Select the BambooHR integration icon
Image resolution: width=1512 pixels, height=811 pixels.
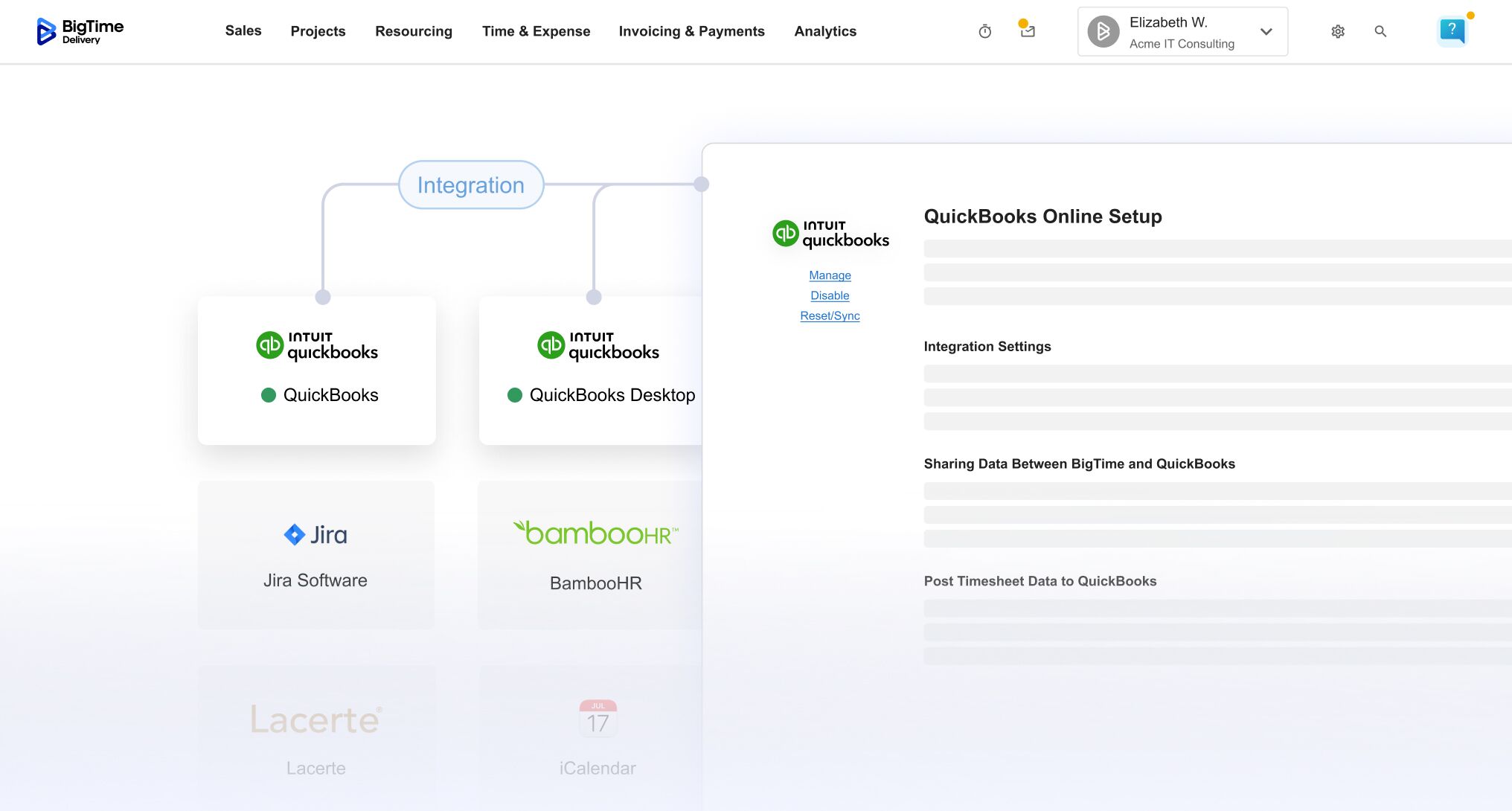pyautogui.click(x=595, y=533)
